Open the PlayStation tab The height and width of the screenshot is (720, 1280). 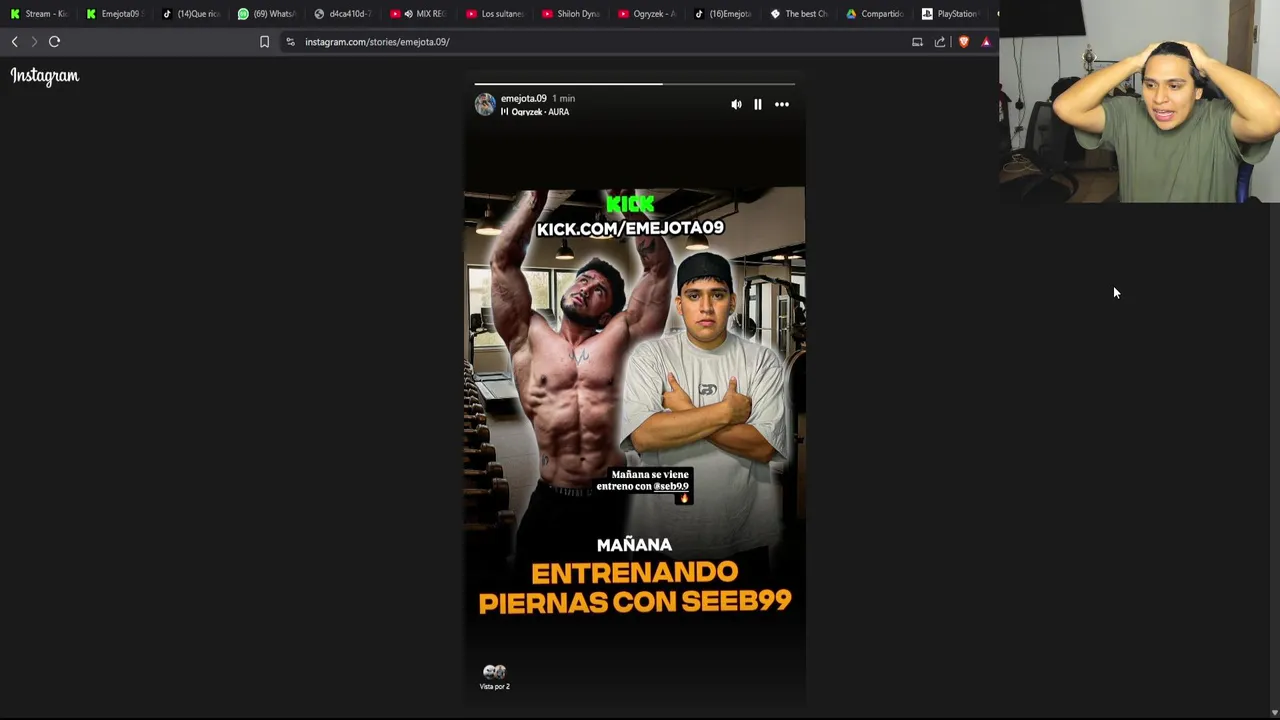click(x=950, y=14)
